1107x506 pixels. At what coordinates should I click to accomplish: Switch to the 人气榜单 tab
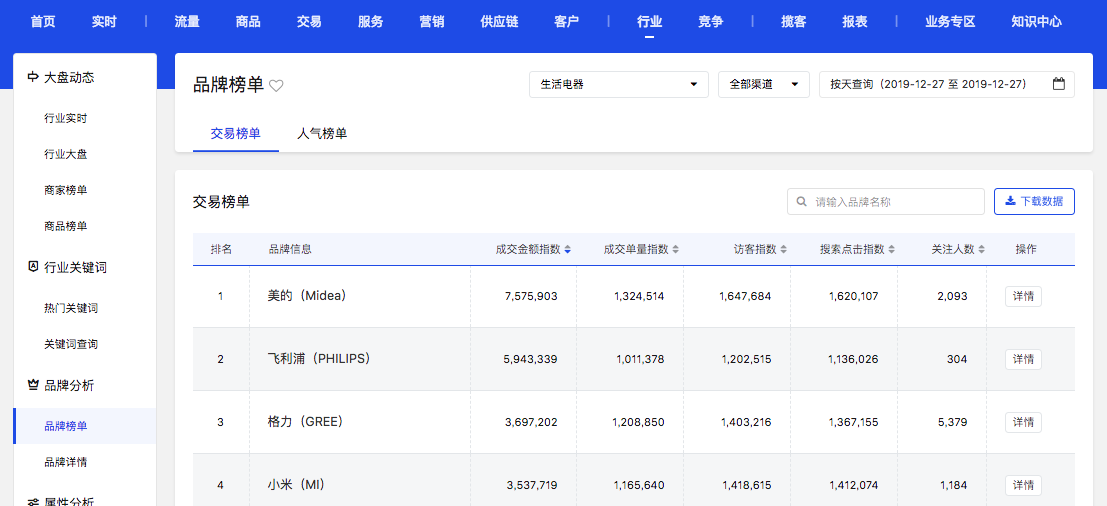click(322, 134)
